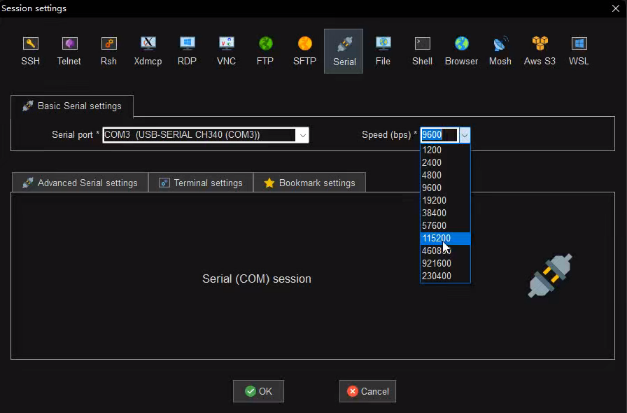Choose the Telnet session type
627x413 pixels.
pos(69,51)
